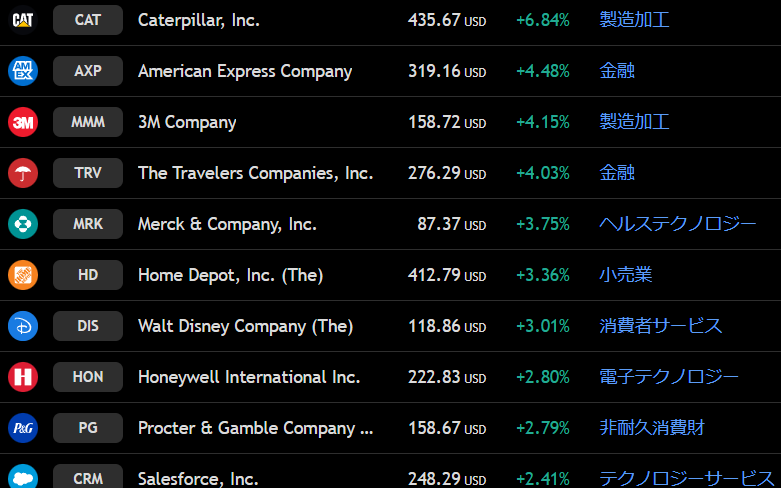This screenshot has width=781, height=488.
Task: Click the Honeywell red H icon
Action: [23, 377]
